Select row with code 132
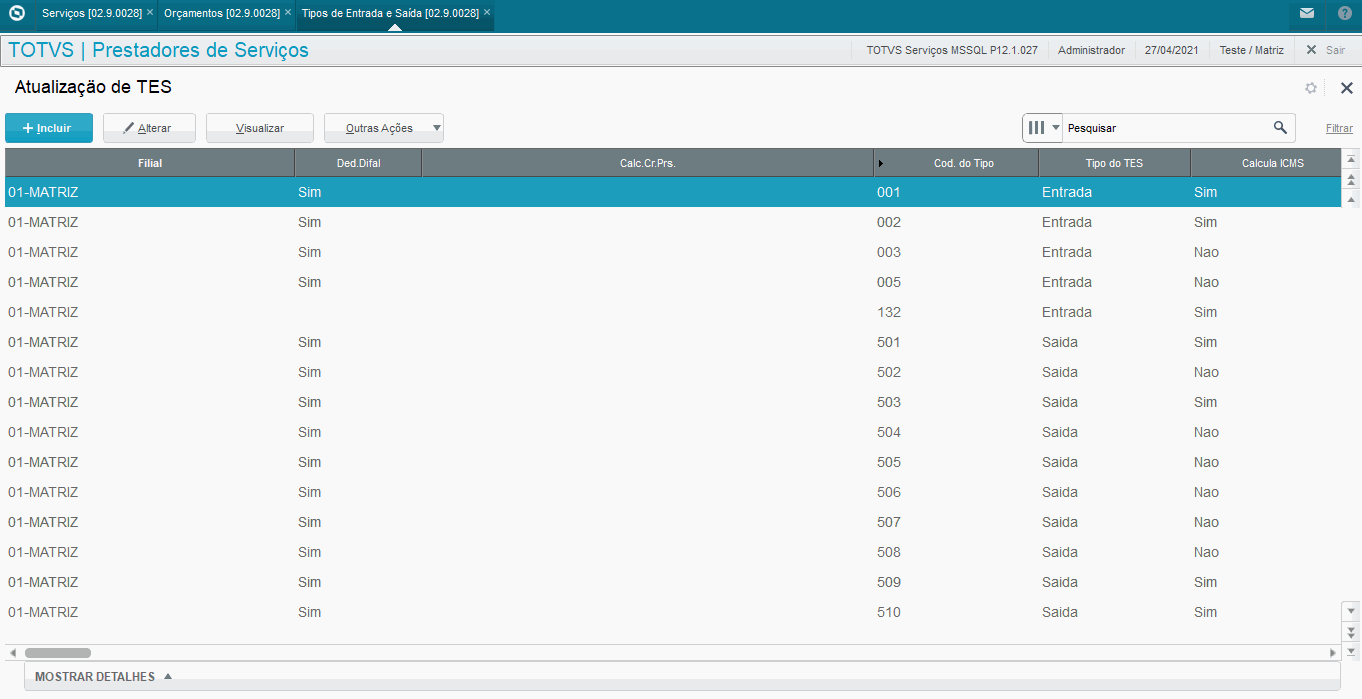 coord(673,312)
